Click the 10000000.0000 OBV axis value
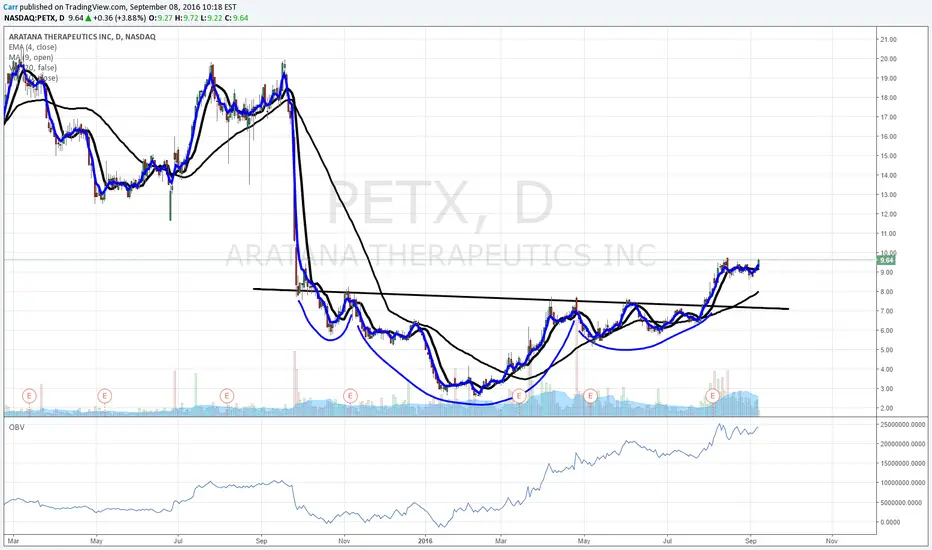Viewport: 932px width, 550px height. click(x=902, y=483)
